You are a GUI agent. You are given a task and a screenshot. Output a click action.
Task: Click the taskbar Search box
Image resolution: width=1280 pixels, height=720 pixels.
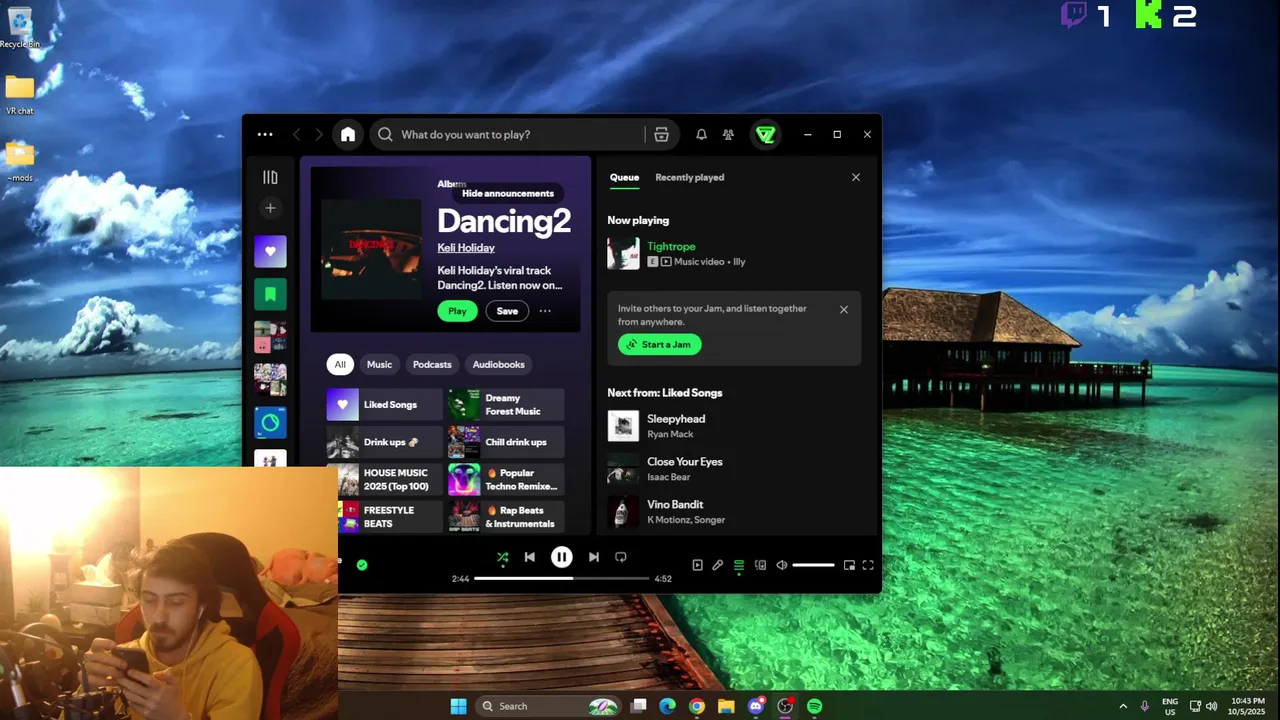[548, 706]
